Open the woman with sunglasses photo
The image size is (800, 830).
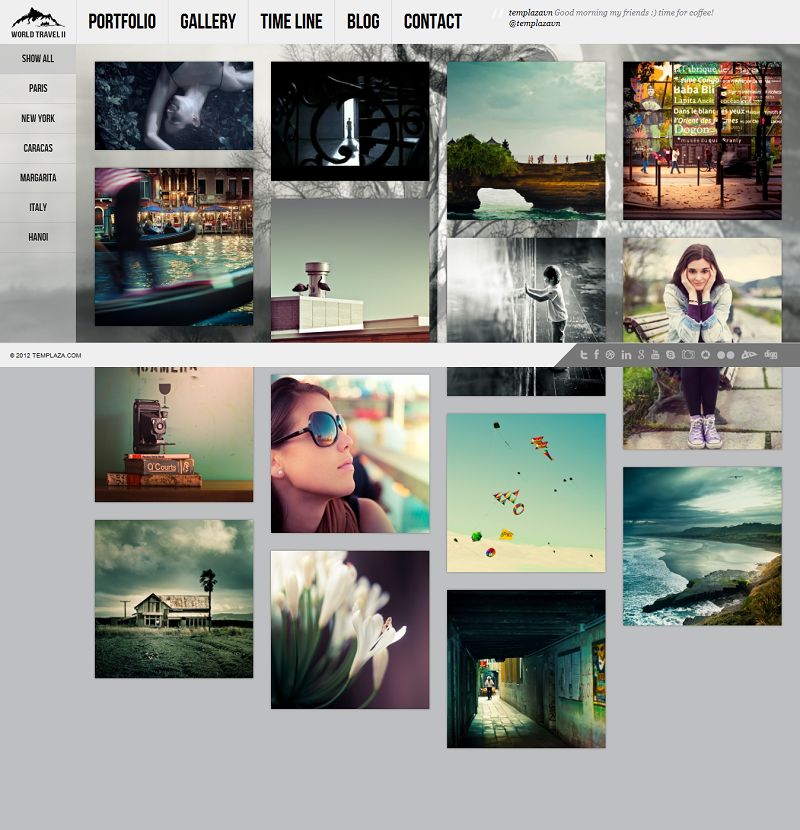(x=350, y=454)
